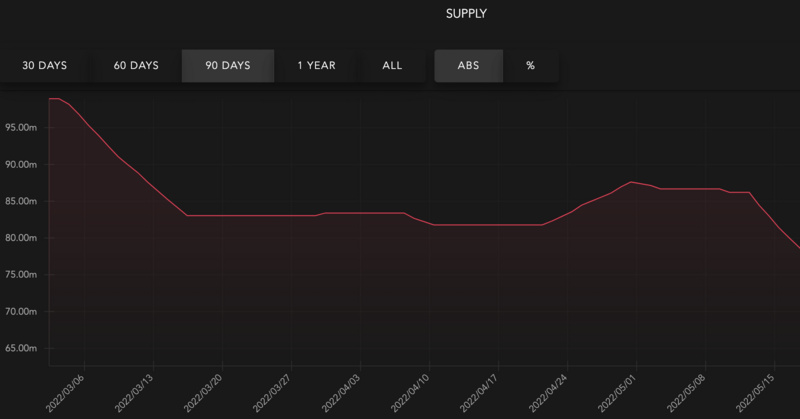Click the SUPPLY chart title
The image size is (800, 419).
click(x=466, y=14)
